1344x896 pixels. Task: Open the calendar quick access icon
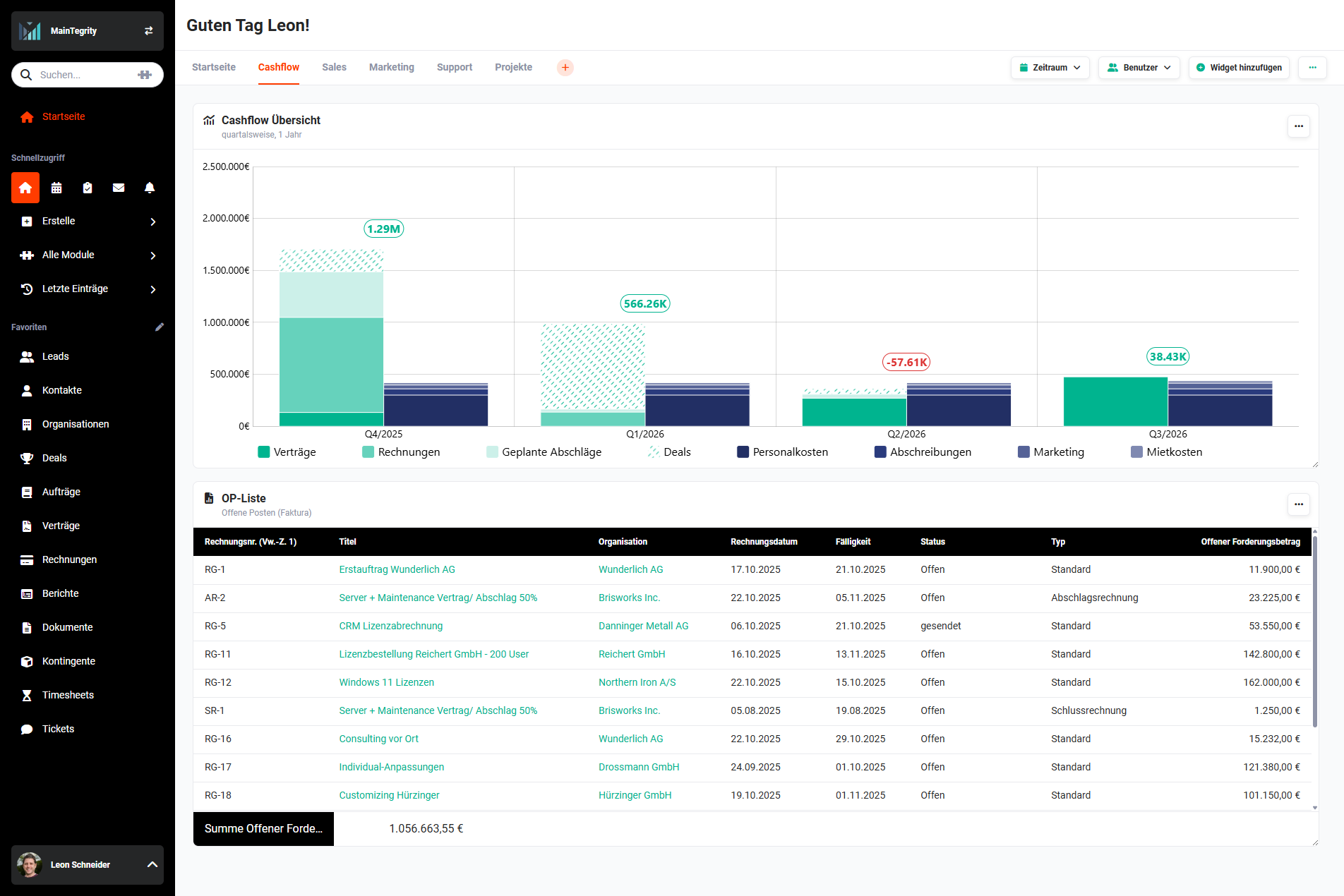[x=56, y=188]
